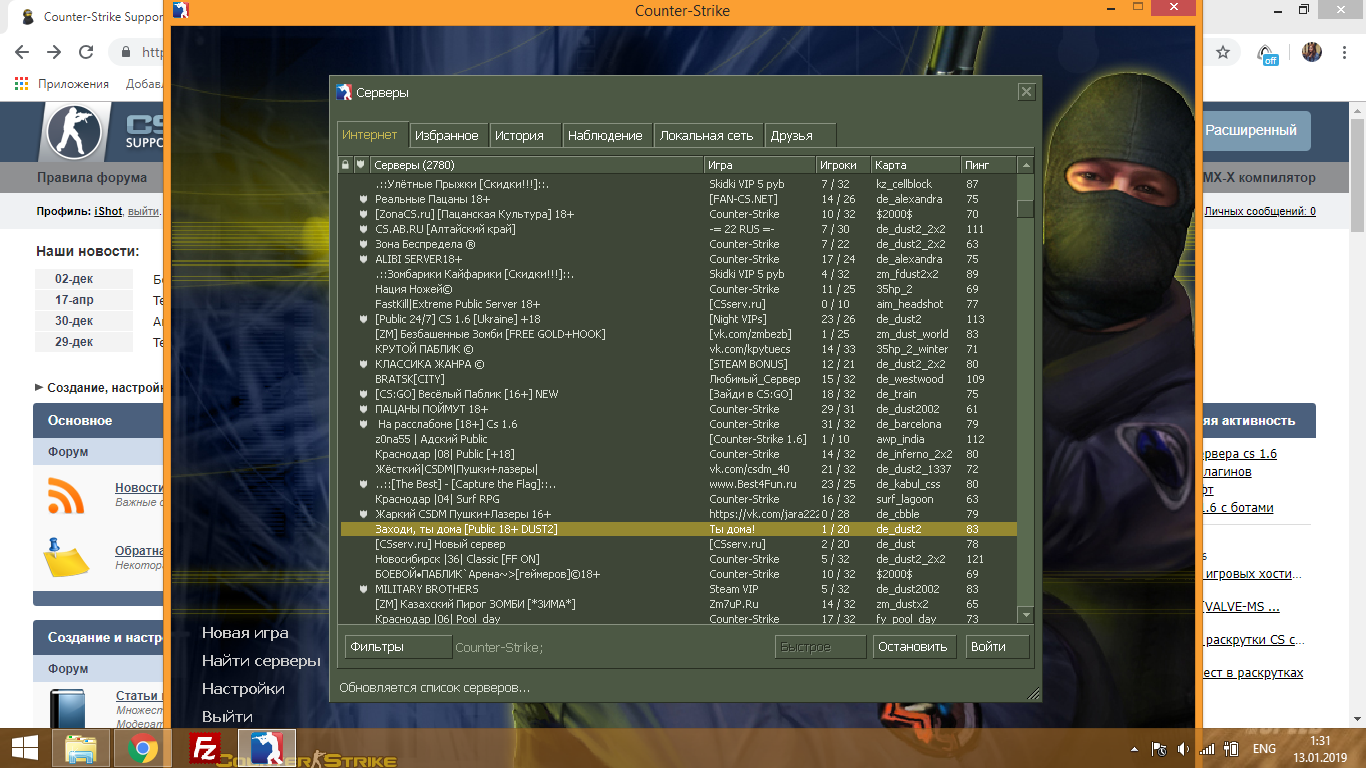Select the Краснодар |04| Surf RPG server
The width and height of the screenshot is (1366, 768).
point(679,499)
